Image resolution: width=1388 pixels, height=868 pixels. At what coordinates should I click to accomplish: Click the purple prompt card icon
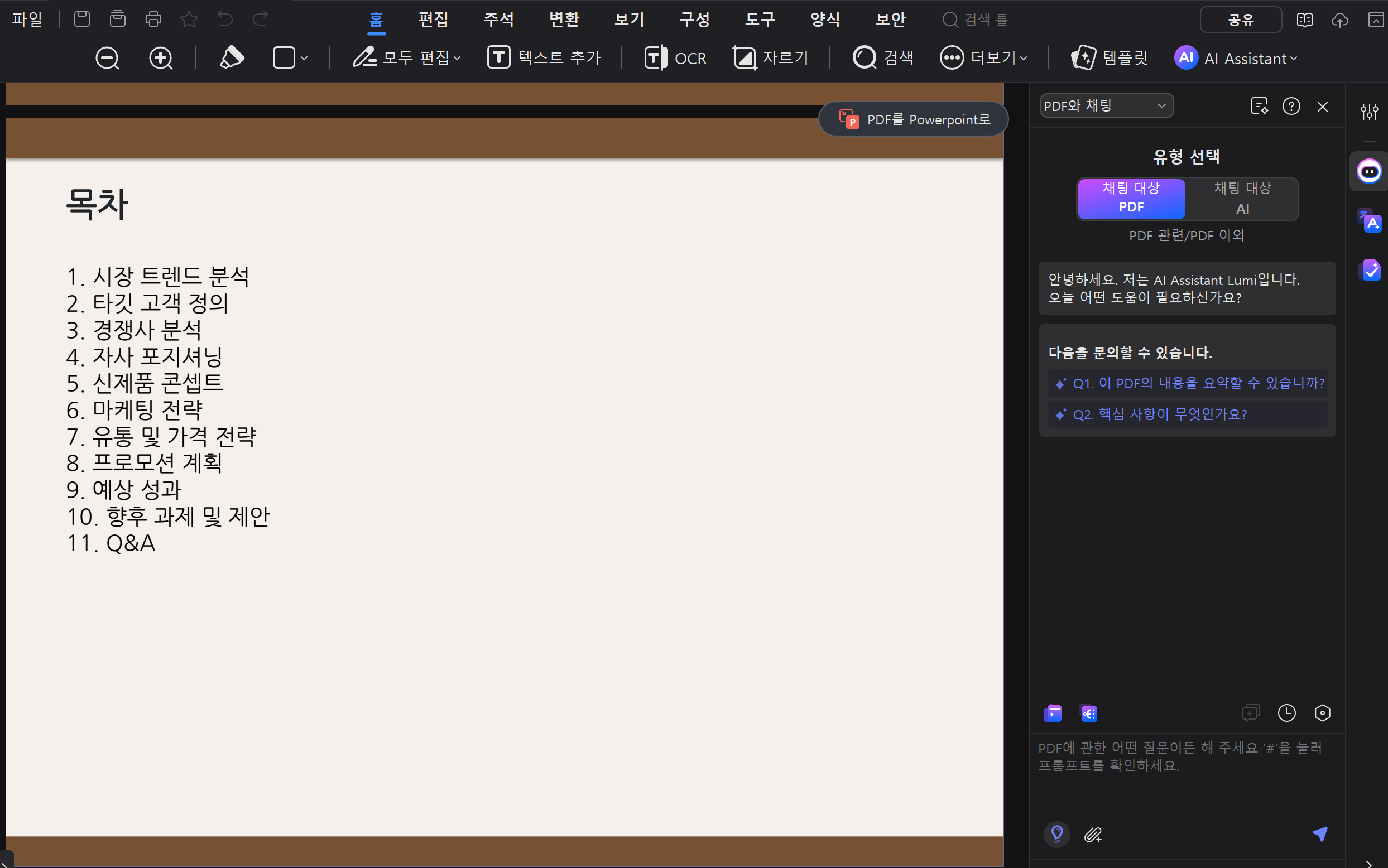tap(1053, 713)
